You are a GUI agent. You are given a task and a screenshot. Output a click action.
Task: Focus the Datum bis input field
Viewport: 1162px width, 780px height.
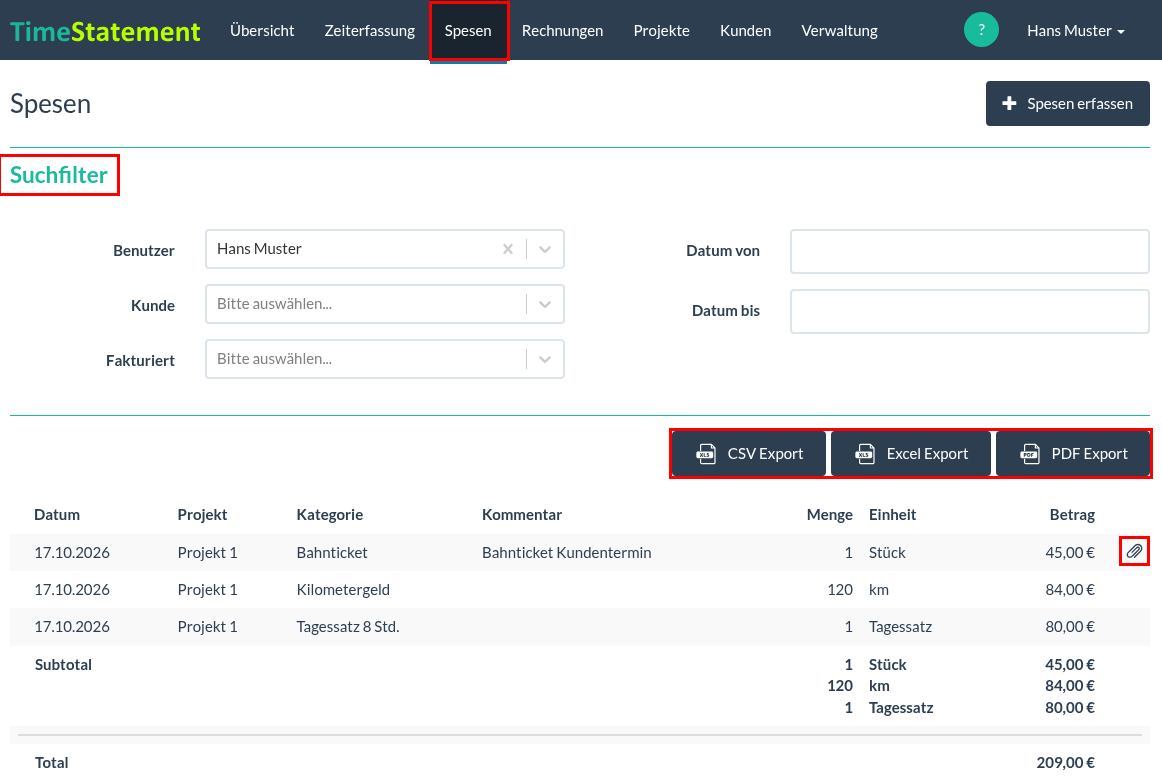coord(969,311)
